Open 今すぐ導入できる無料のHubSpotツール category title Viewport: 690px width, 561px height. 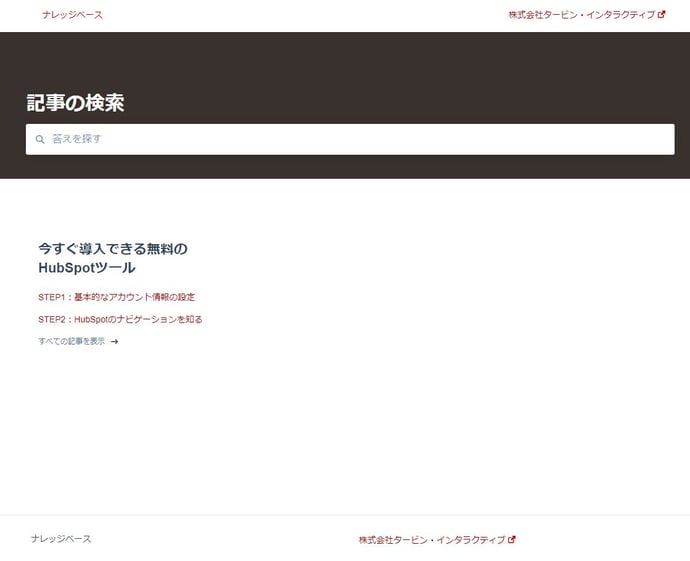pyautogui.click(x=112, y=248)
